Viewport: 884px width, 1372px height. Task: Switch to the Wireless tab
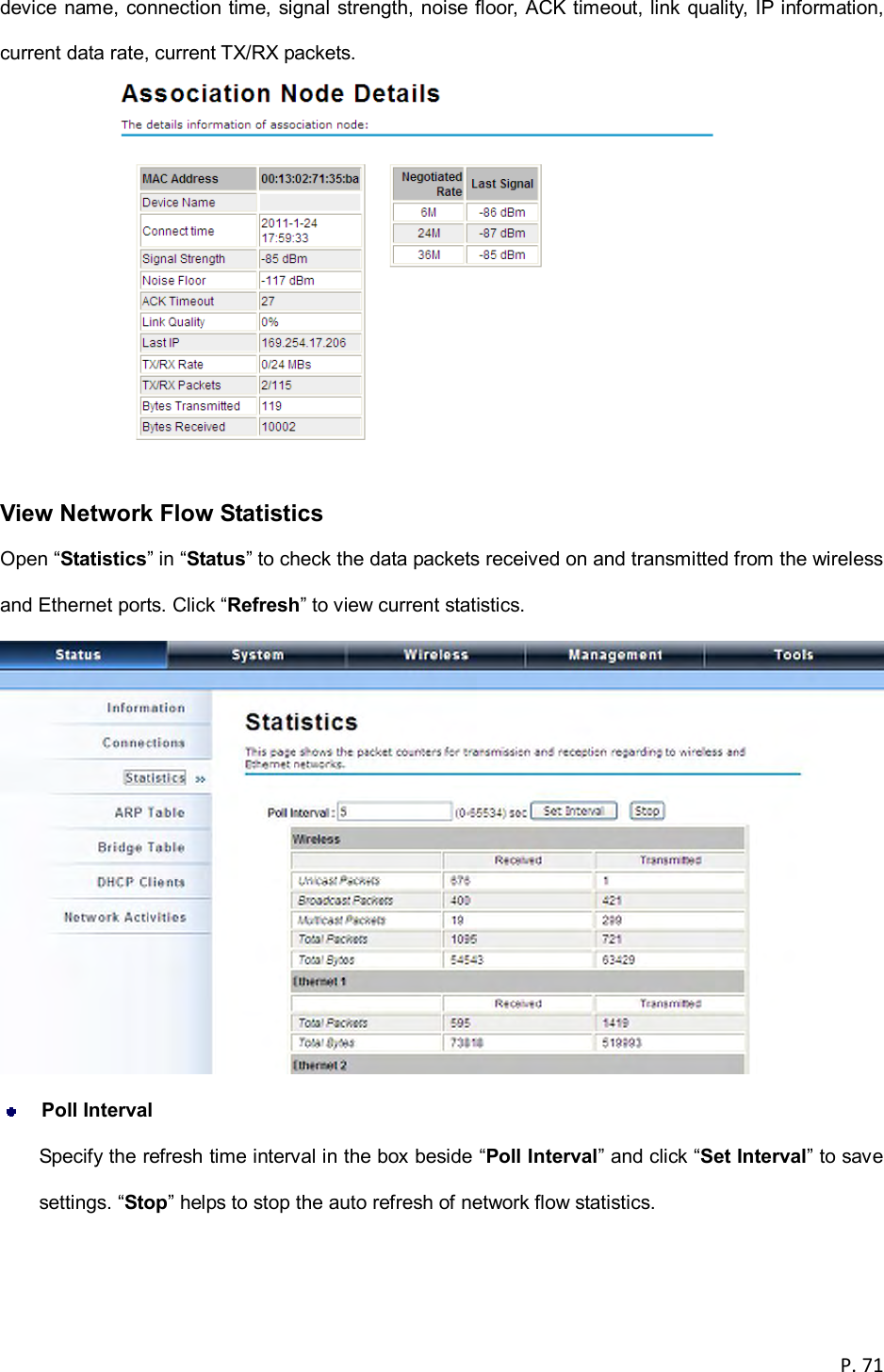point(436,653)
